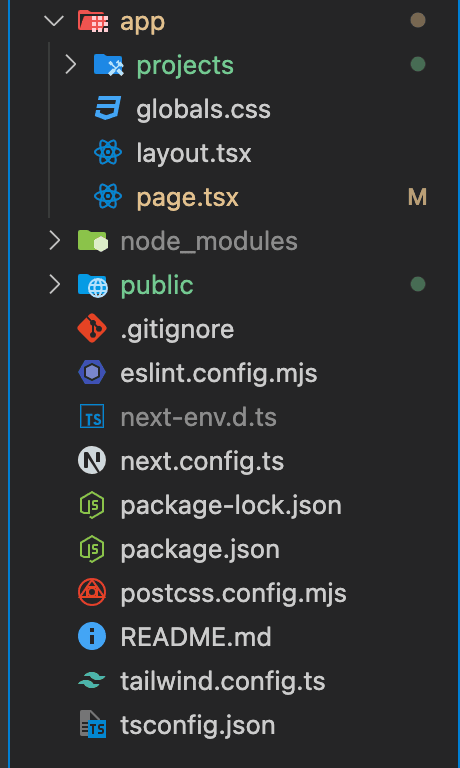Select the projects folder name
The height and width of the screenshot is (768, 460).
click(x=185, y=66)
